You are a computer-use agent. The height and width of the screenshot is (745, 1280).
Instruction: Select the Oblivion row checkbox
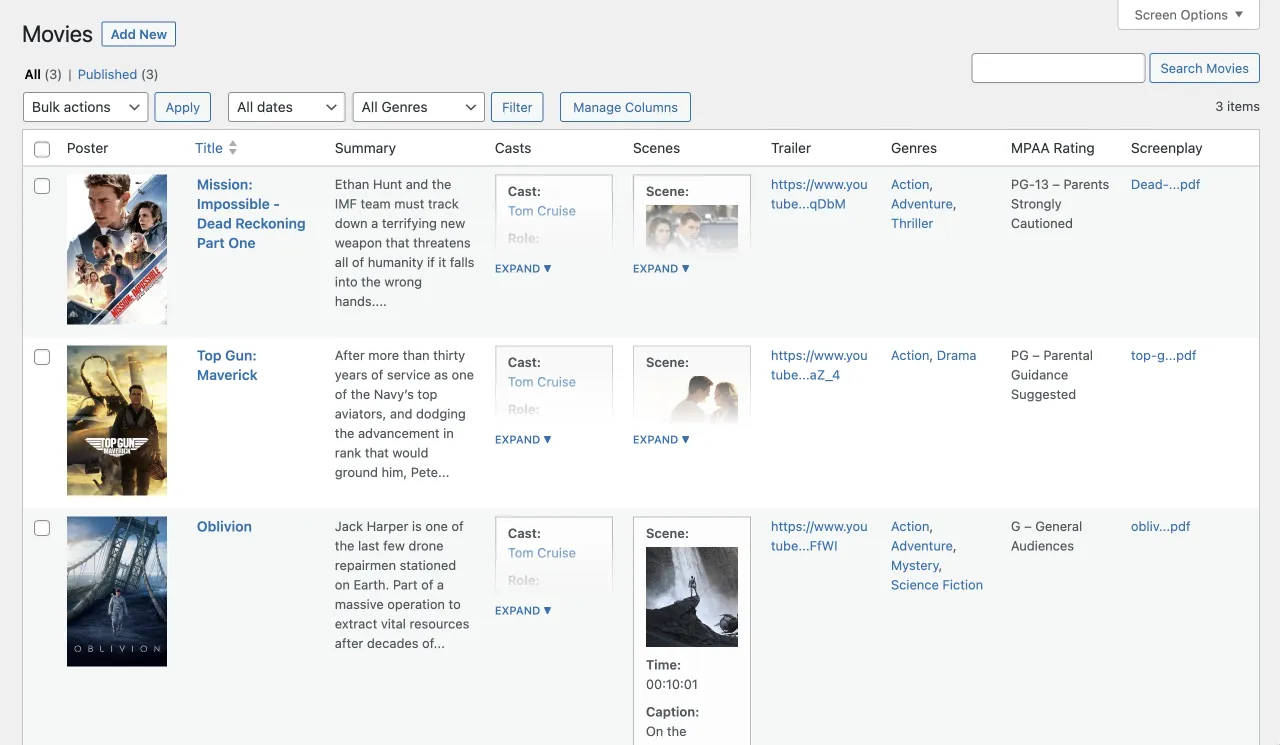point(42,528)
